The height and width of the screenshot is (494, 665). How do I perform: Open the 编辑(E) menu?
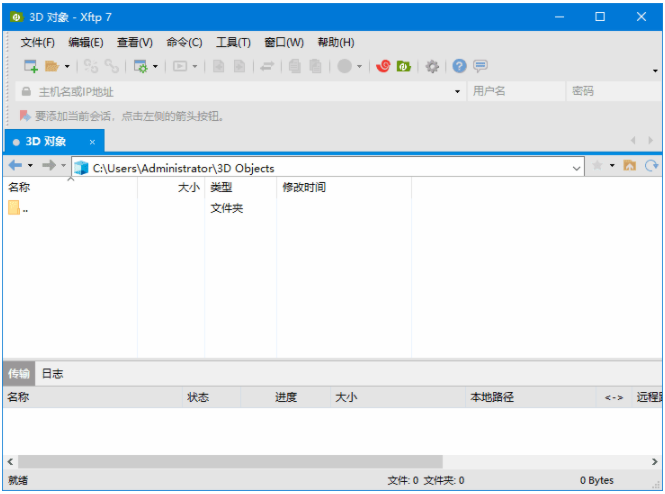86,42
